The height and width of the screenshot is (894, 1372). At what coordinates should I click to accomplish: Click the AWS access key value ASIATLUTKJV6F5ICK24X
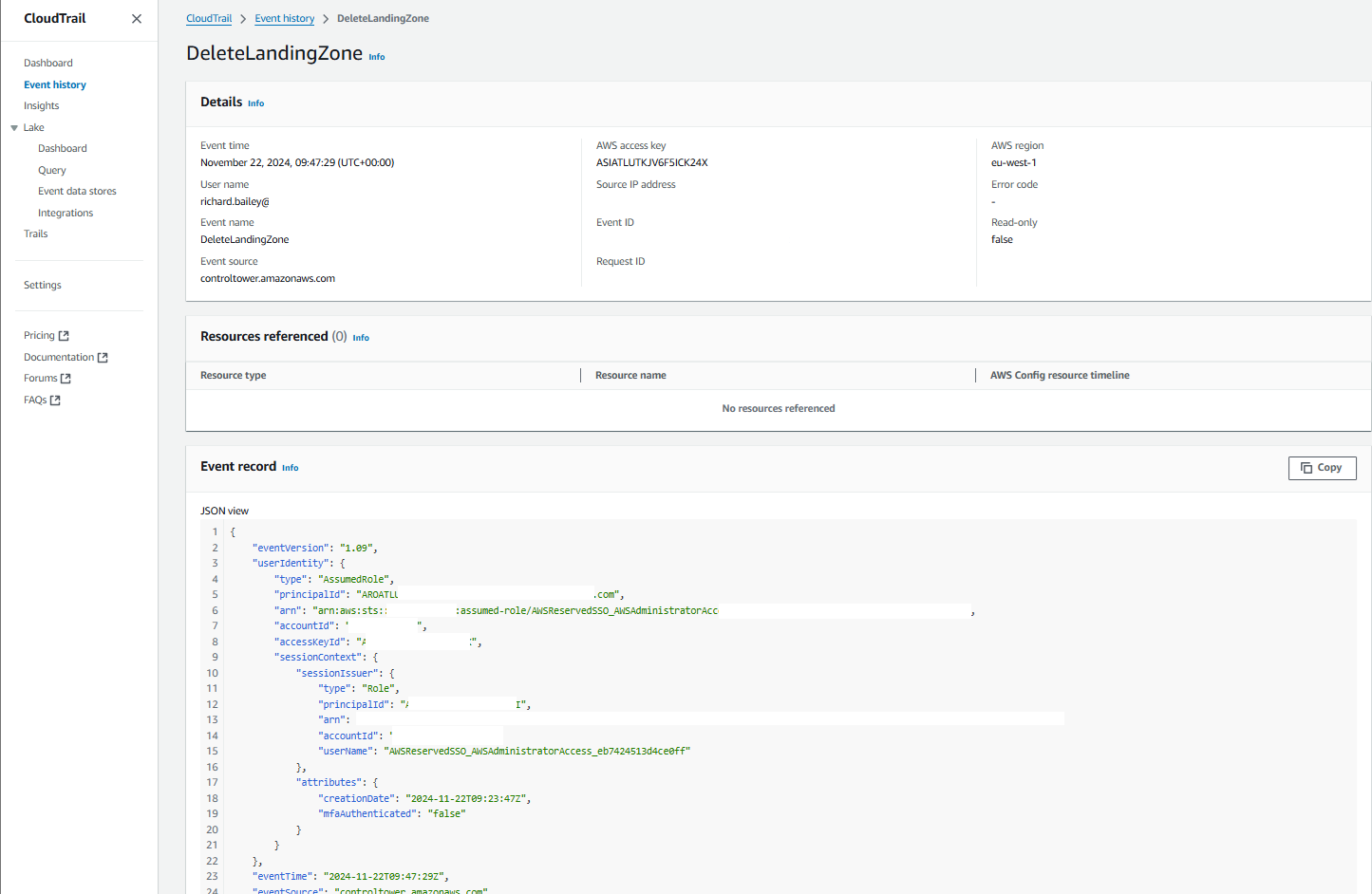pyautogui.click(x=652, y=163)
